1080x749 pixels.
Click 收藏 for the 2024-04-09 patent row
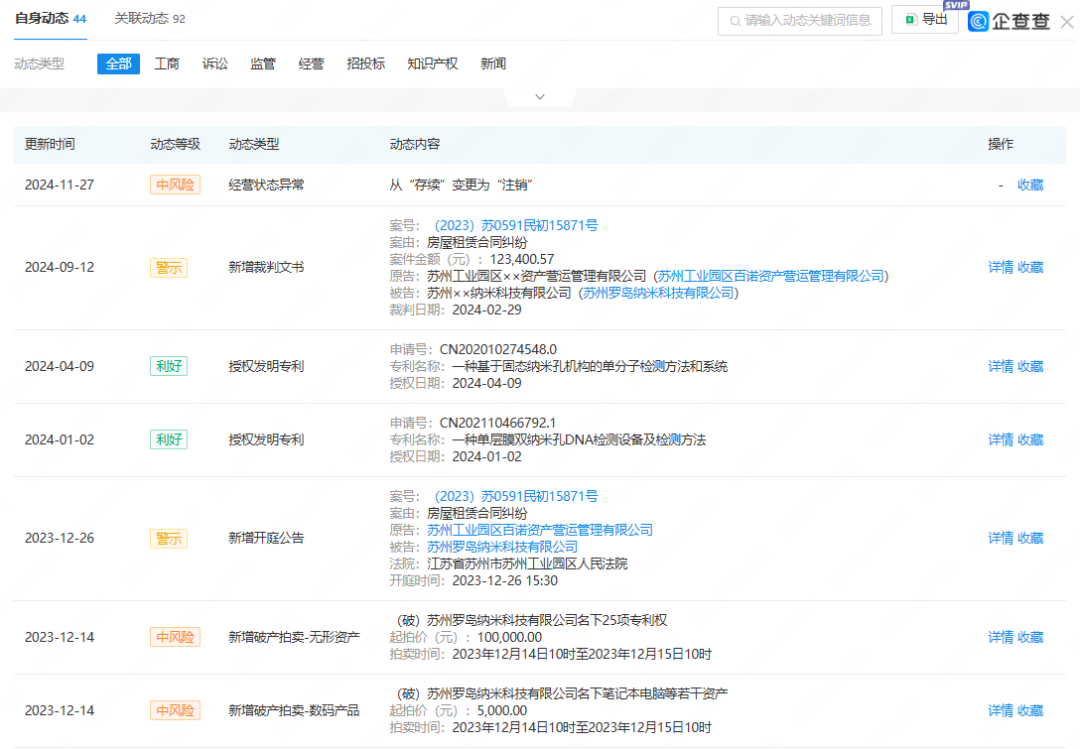[x=1030, y=367]
